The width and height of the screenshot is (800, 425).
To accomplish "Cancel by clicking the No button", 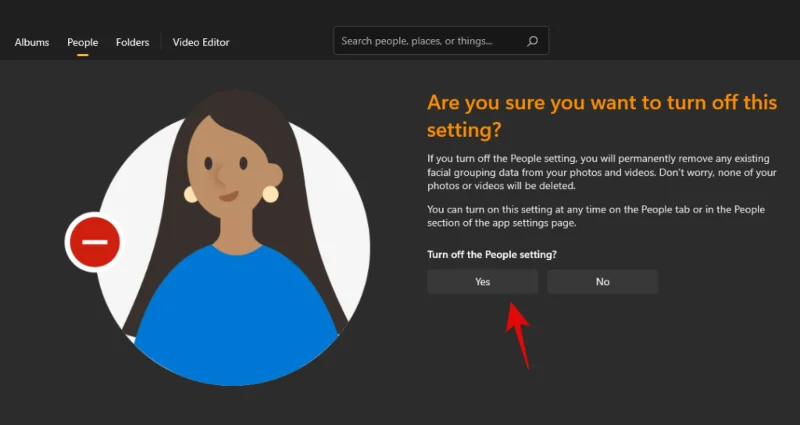I will [602, 282].
